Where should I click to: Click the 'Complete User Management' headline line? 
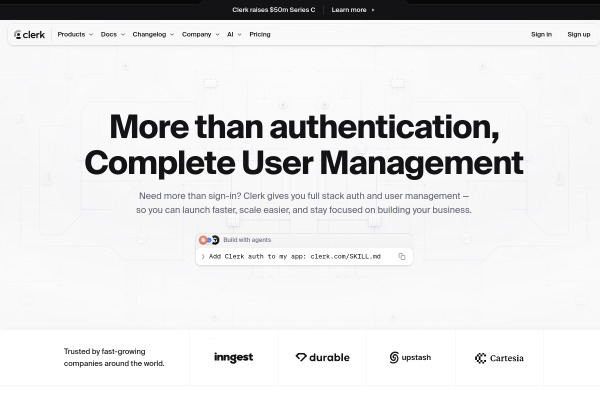pyautogui.click(x=304, y=163)
